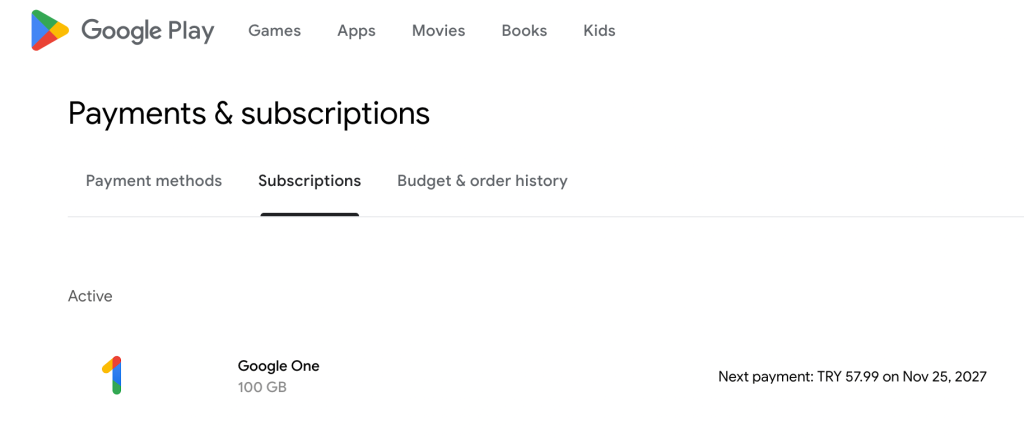Viewport: 1024px width, 438px height.
Task: Click the word "Google" in the header wordmark
Action: [x=121, y=30]
